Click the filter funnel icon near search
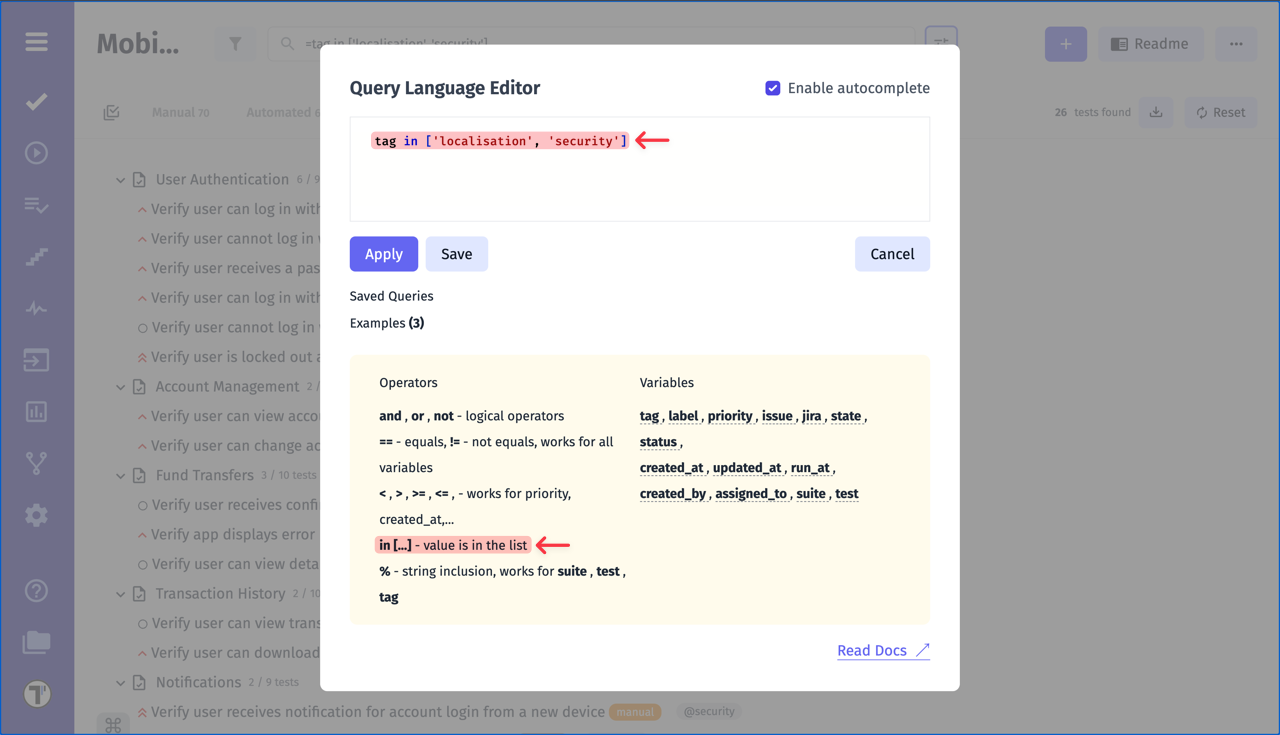The image size is (1280, 735). pyautogui.click(x=235, y=43)
